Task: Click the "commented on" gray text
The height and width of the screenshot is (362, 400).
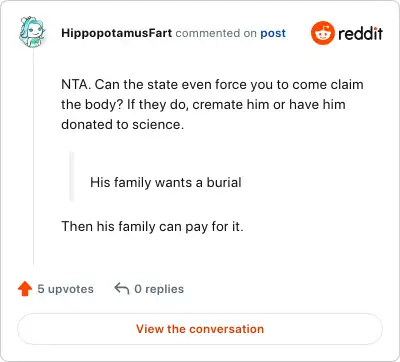Action: coord(216,33)
